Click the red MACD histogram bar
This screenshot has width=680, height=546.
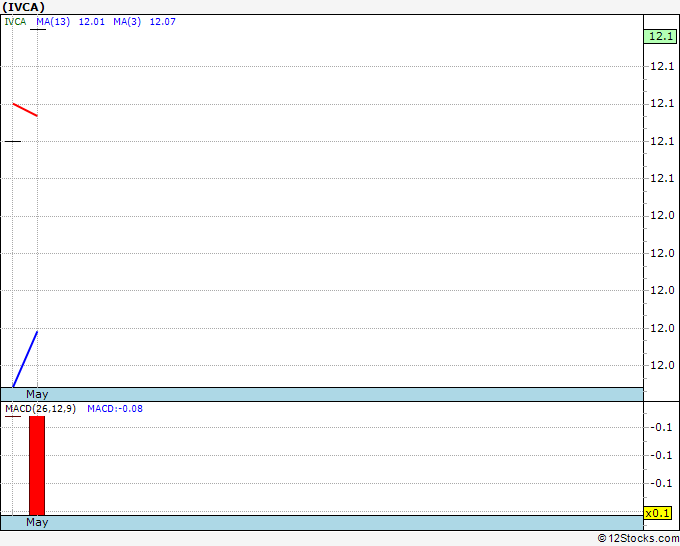click(x=37, y=465)
